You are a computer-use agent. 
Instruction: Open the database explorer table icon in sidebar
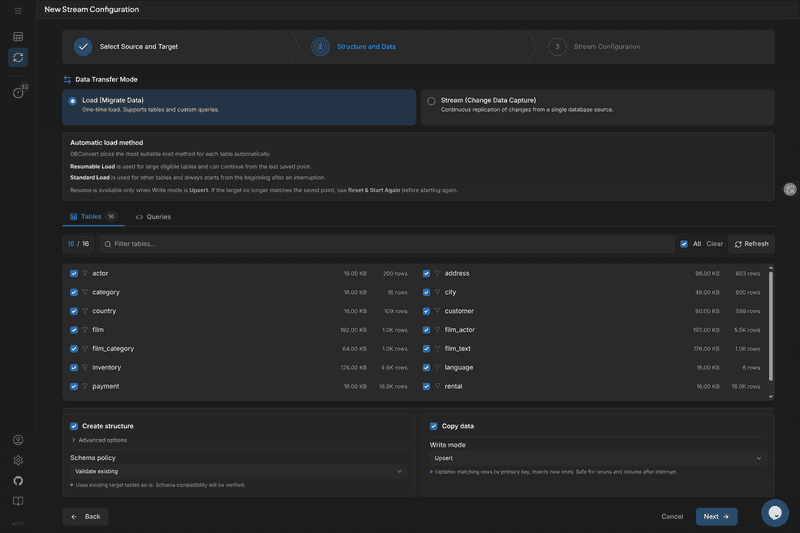[x=18, y=37]
